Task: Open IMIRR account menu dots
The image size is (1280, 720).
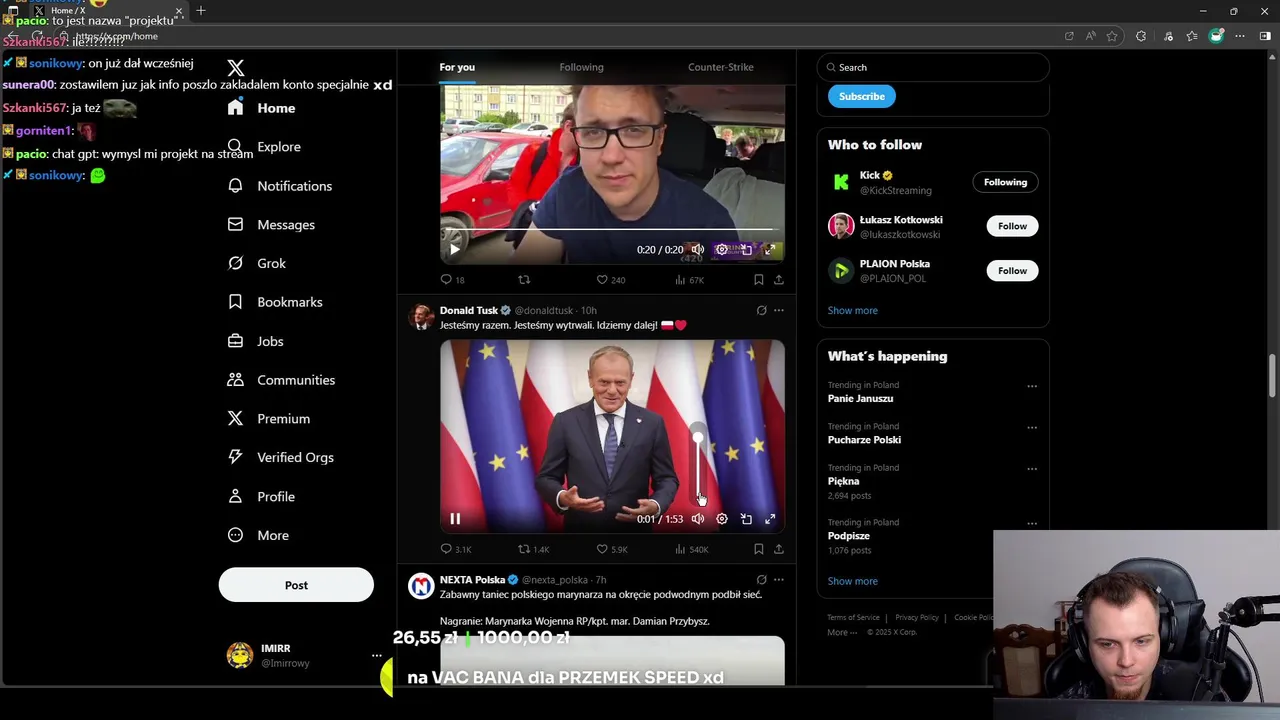Action: point(376,656)
